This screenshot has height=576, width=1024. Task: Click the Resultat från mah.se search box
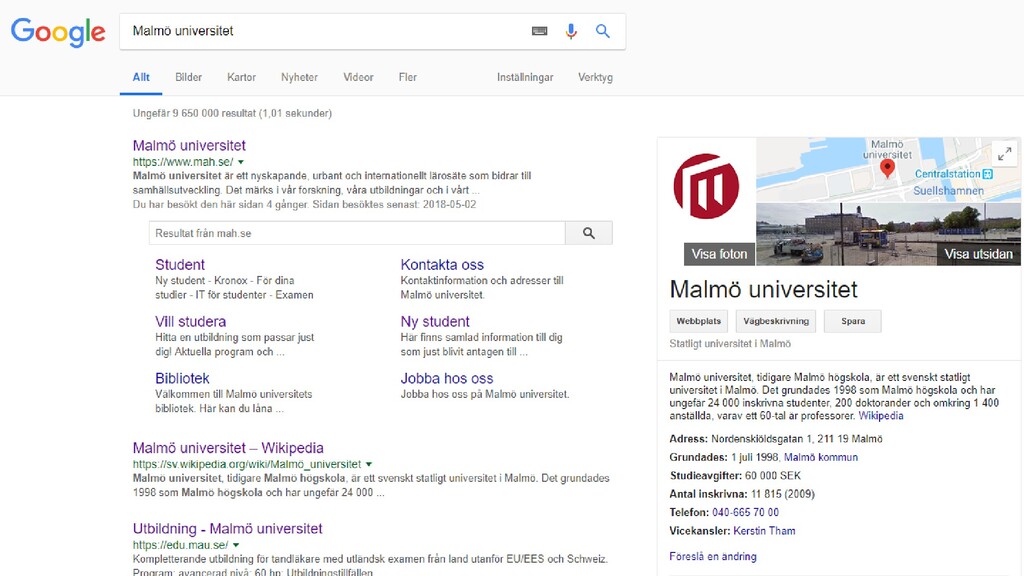coord(357,233)
